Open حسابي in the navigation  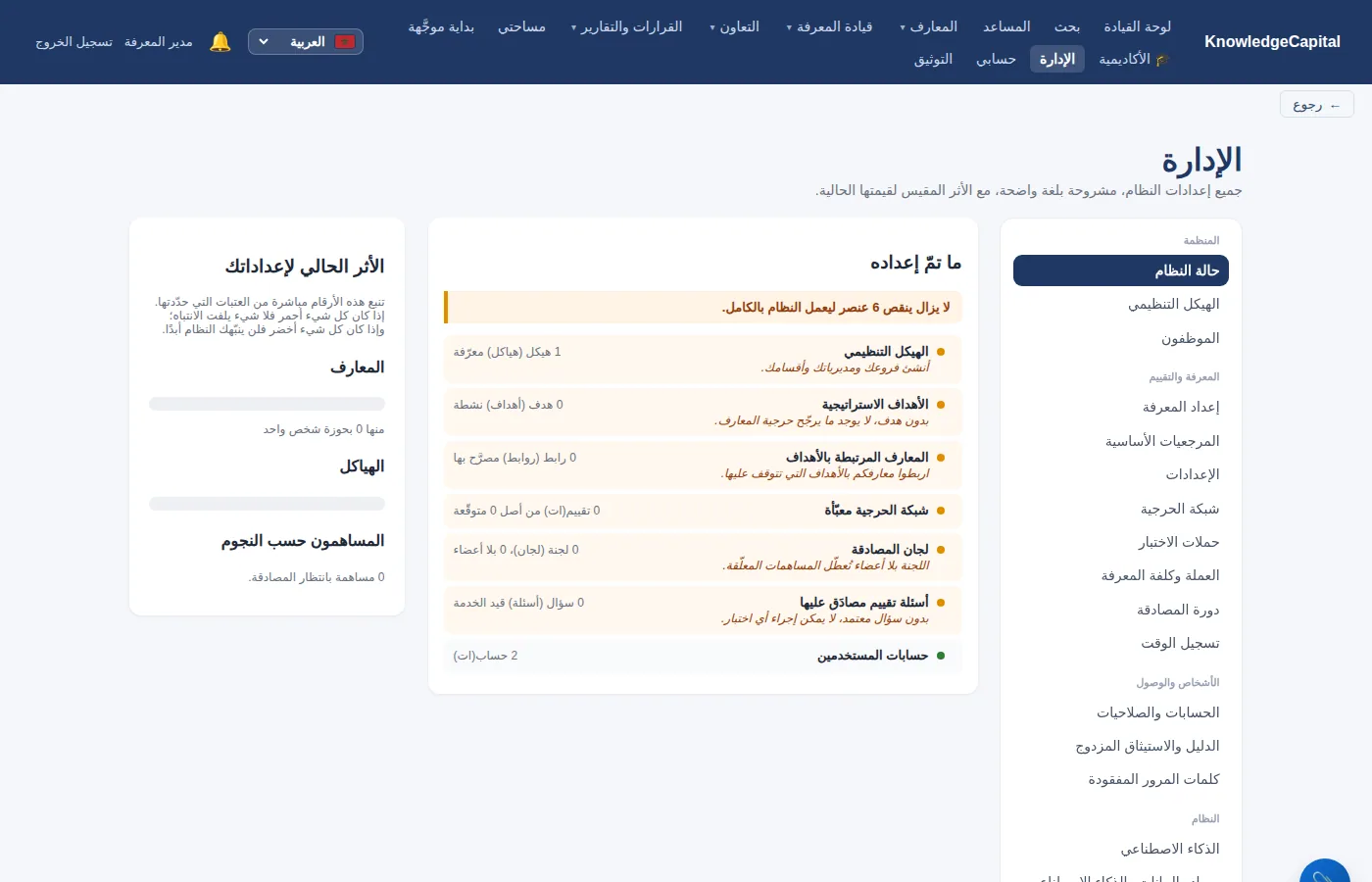[996, 59]
